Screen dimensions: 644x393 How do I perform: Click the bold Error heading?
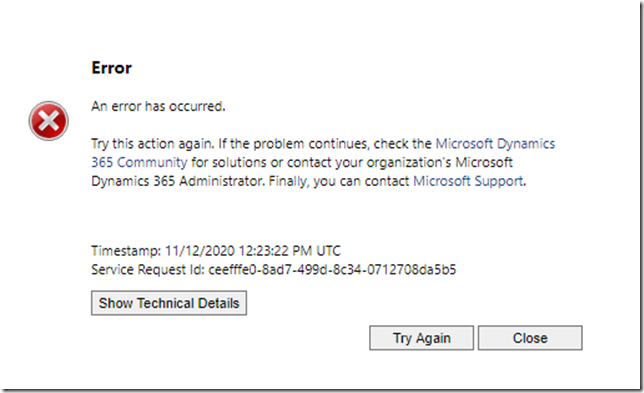tap(111, 68)
